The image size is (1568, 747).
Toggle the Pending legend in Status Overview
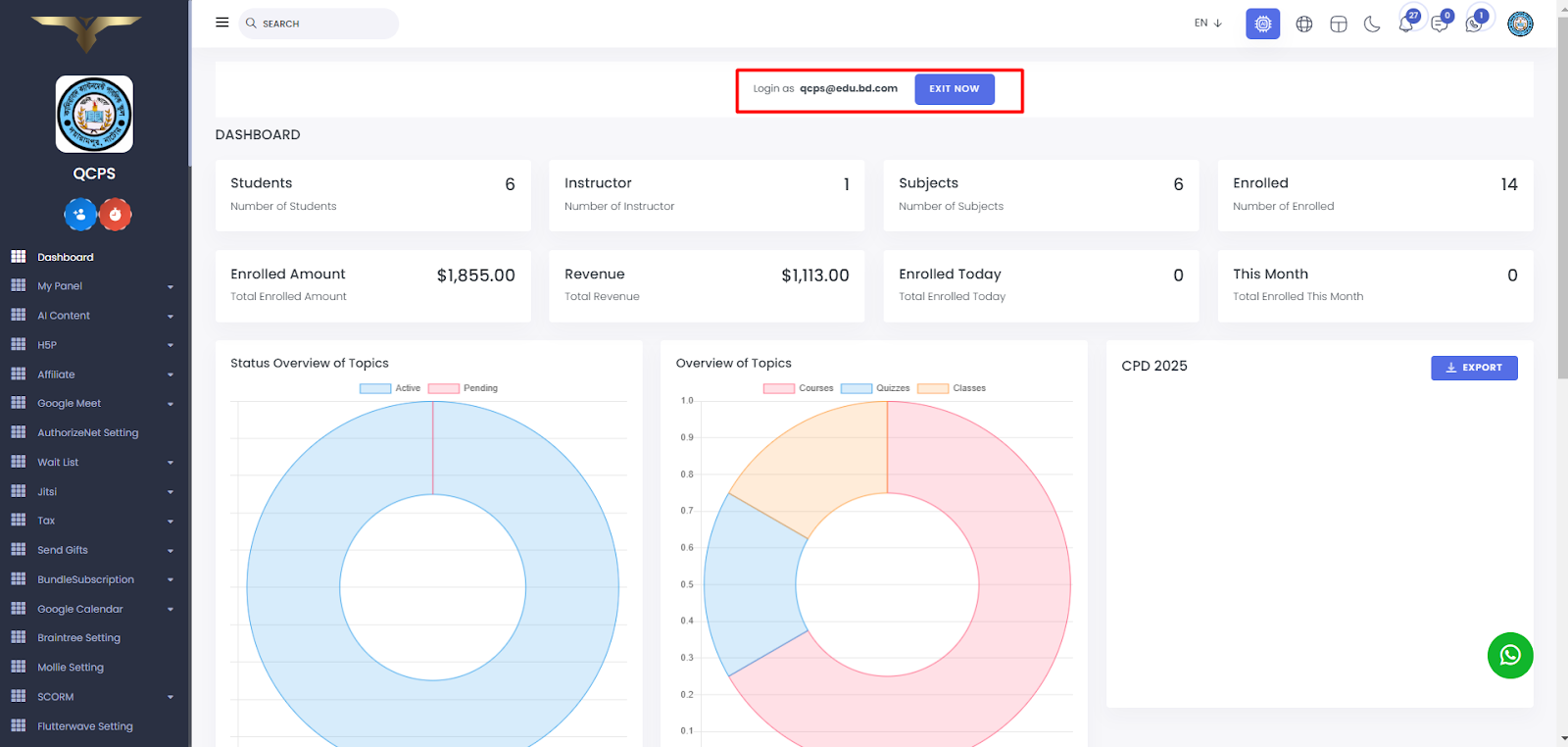point(463,388)
